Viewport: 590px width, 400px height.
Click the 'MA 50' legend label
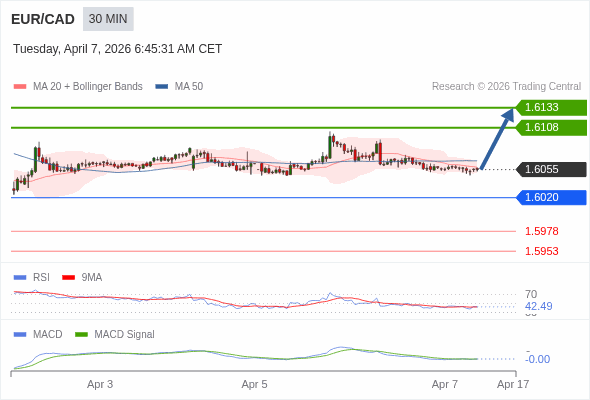pos(189,87)
